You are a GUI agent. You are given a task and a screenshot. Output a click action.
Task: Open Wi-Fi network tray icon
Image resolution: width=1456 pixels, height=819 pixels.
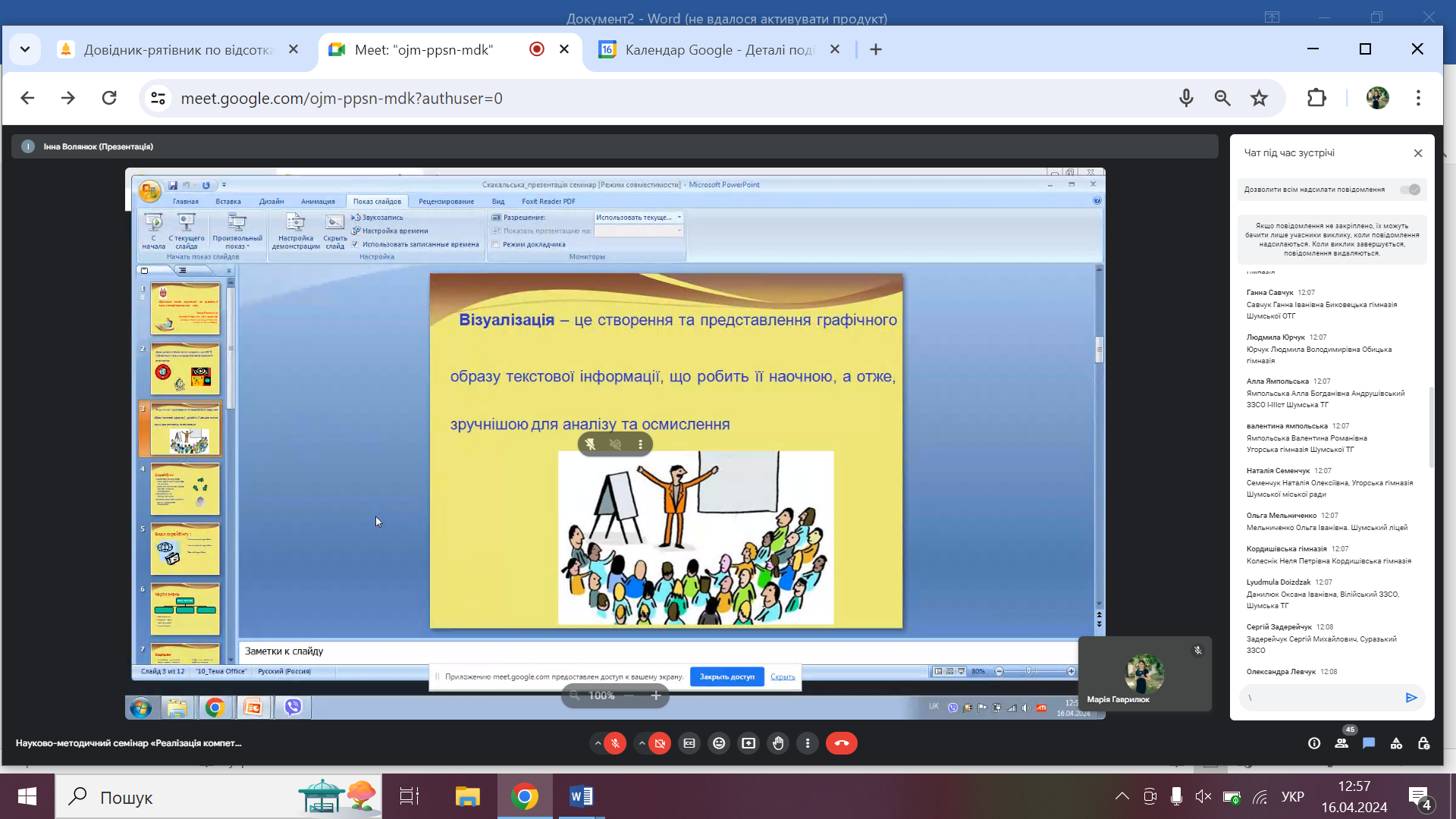[1260, 796]
